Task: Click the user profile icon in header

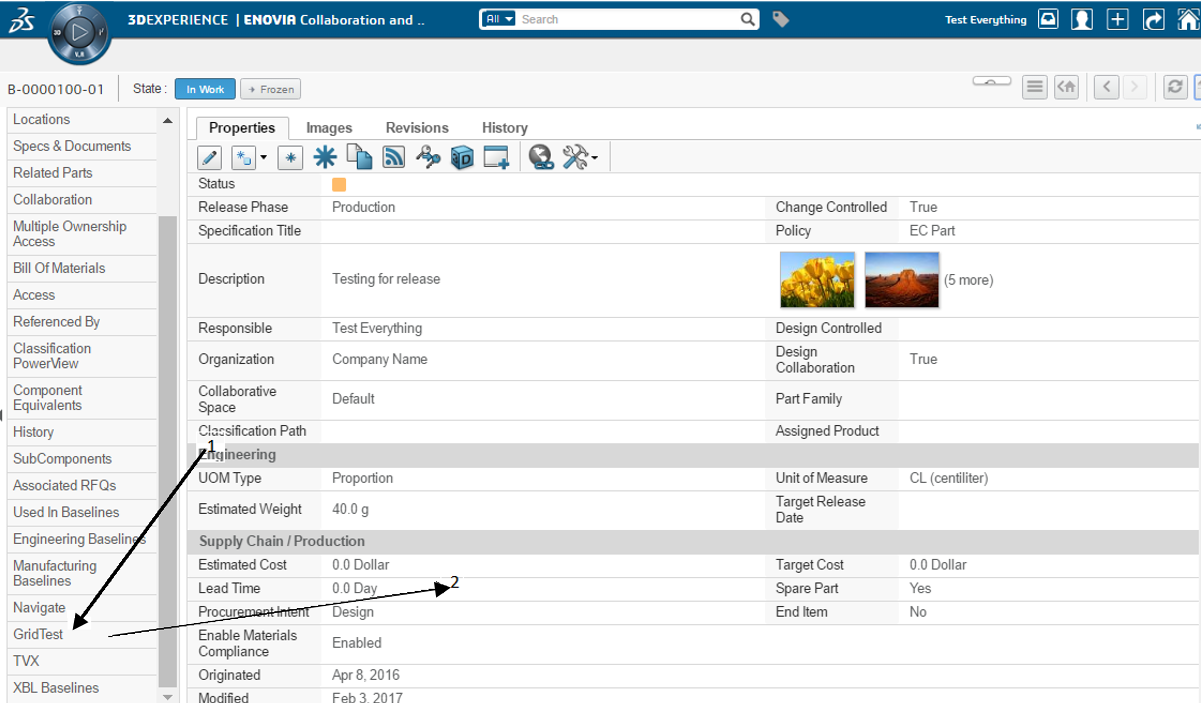Action: click(1082, 20)
